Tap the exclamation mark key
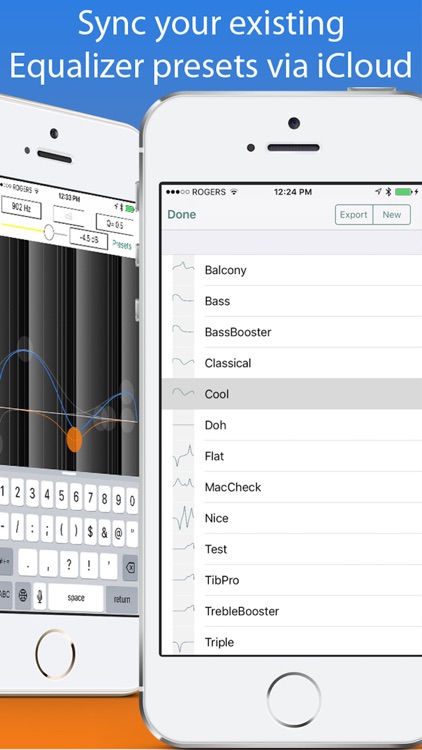 (89, 565)
